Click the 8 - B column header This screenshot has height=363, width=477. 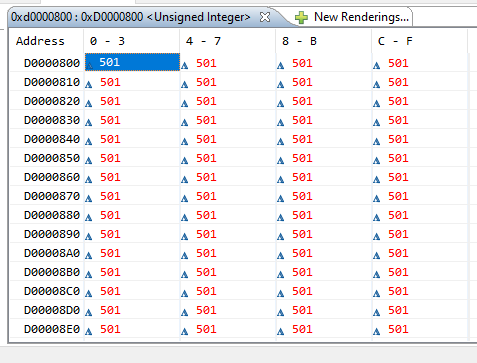coord(299,41)
